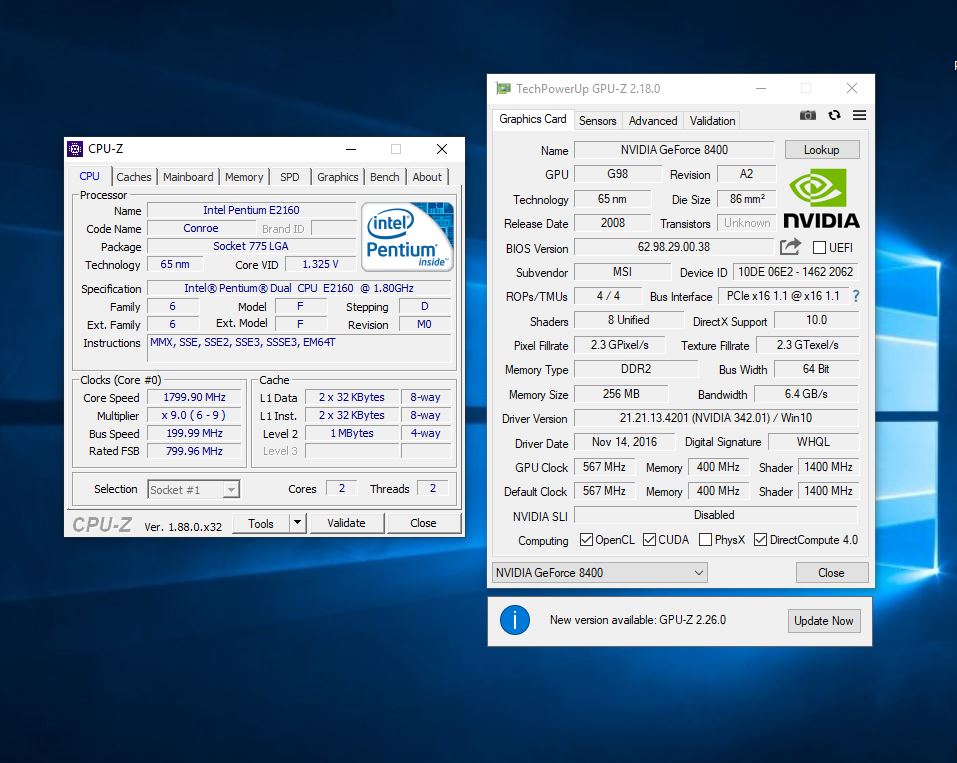Screen dimensions: 957x763
Task: Open the Socket #1 selection dropdown
Action: click(x=193, y=490)
